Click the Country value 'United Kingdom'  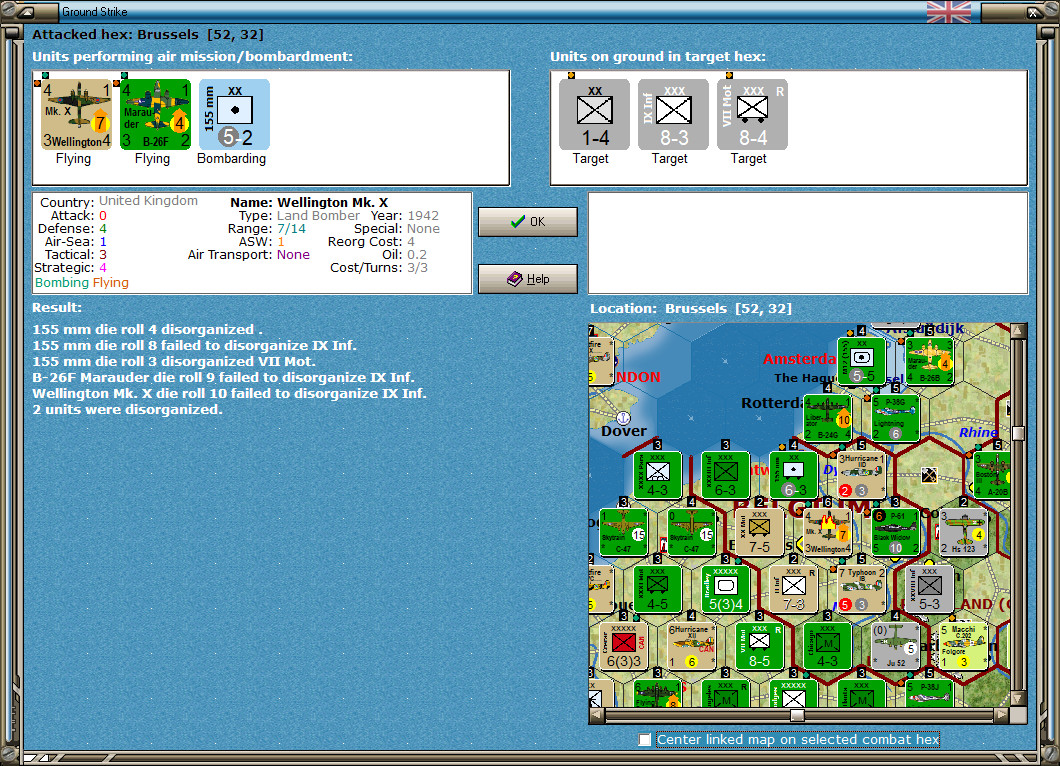[149, 201]
